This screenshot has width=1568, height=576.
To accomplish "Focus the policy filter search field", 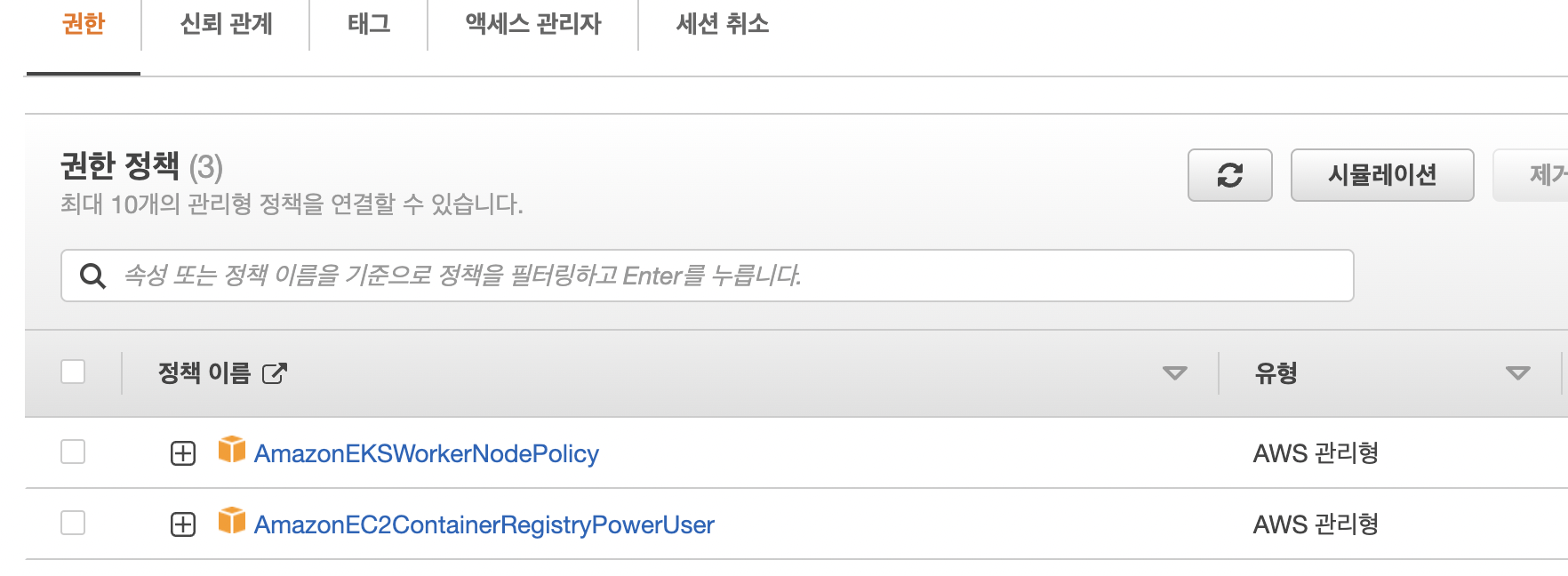I will click(x=708, y=276).
